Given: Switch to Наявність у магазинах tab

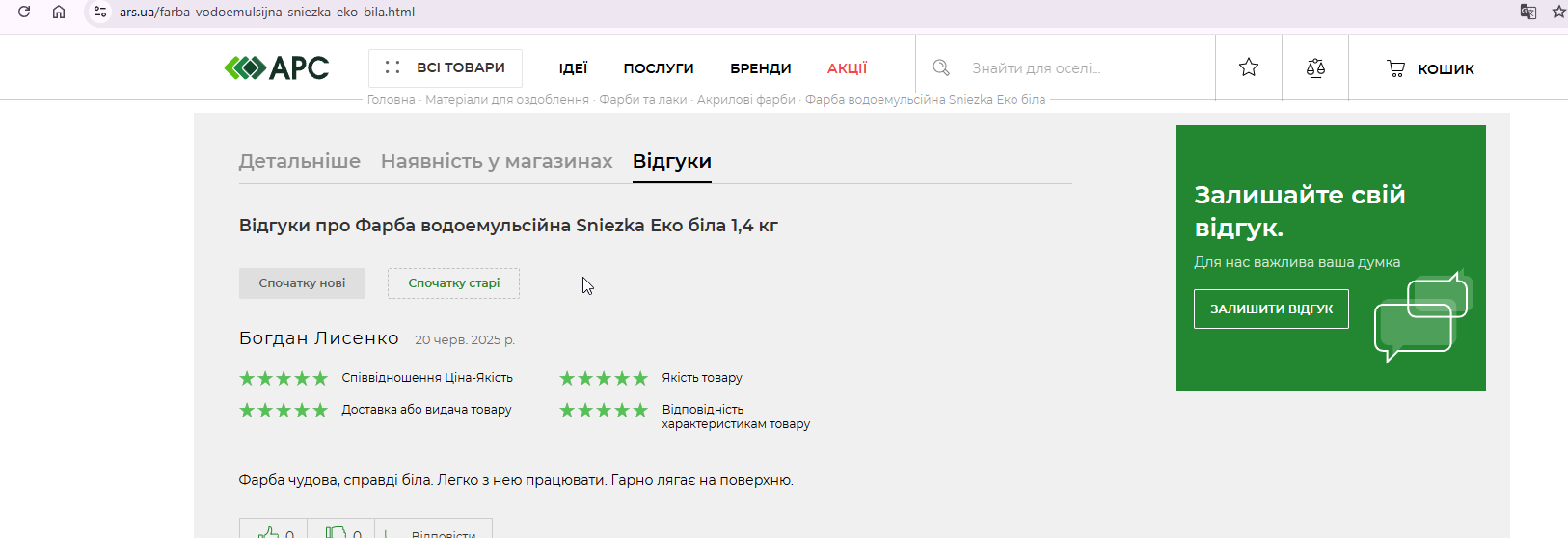Looking at the screenshot, I should coord(497,161).
